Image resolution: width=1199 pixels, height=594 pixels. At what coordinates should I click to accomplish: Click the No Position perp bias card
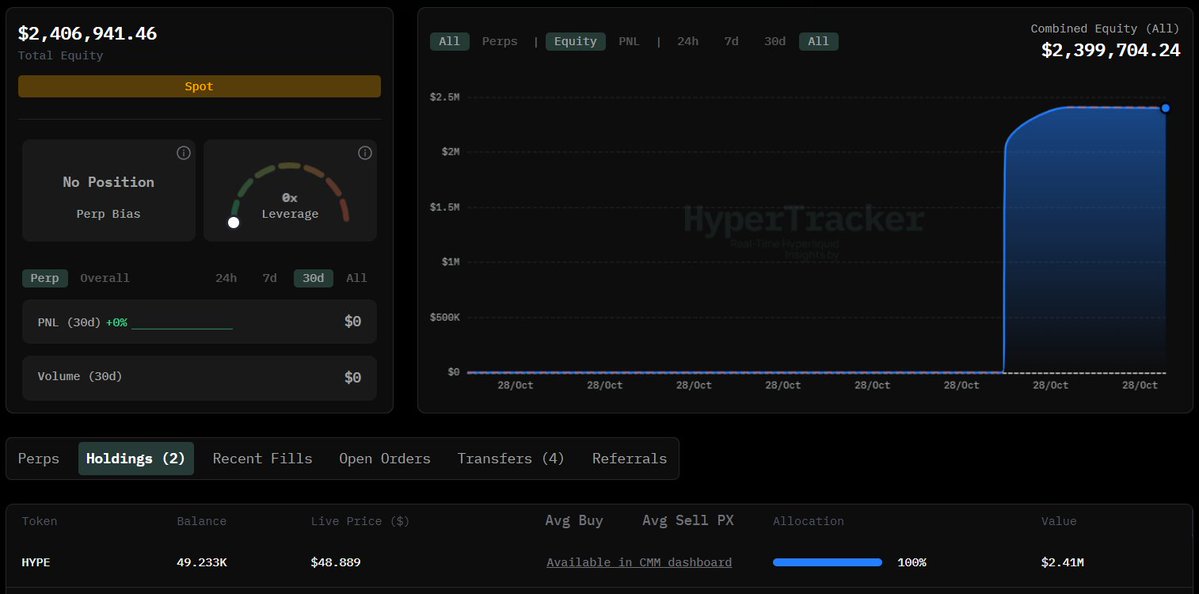[109, 190]
